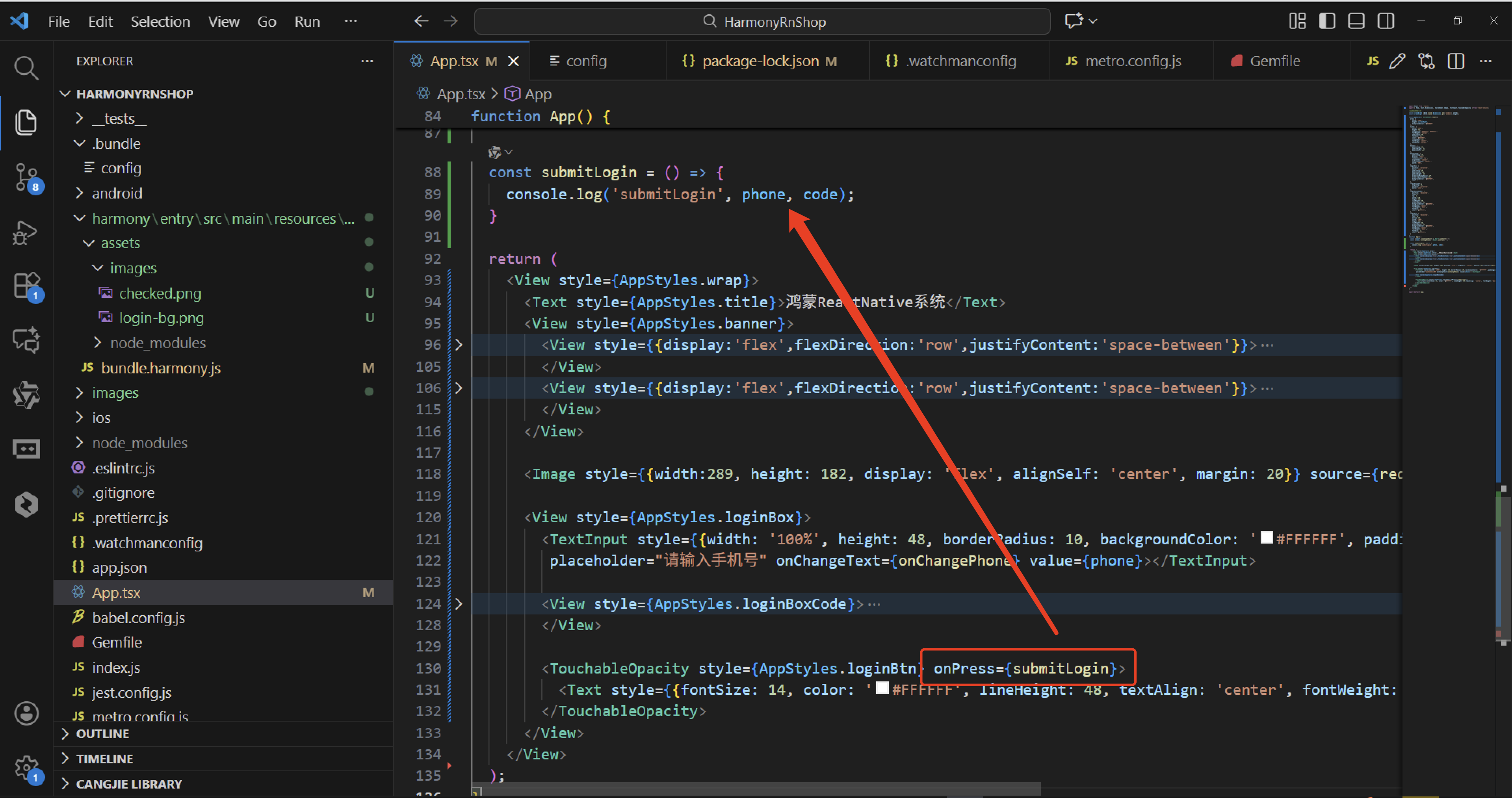
Task: Click the App breadcrumb symbol
Action: 537,94
